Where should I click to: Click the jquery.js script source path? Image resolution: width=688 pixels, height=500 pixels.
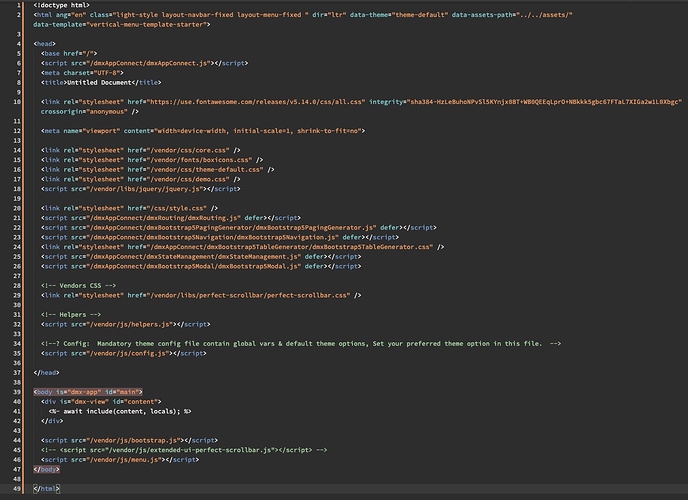pyautogui.click(x=146, y=189)
